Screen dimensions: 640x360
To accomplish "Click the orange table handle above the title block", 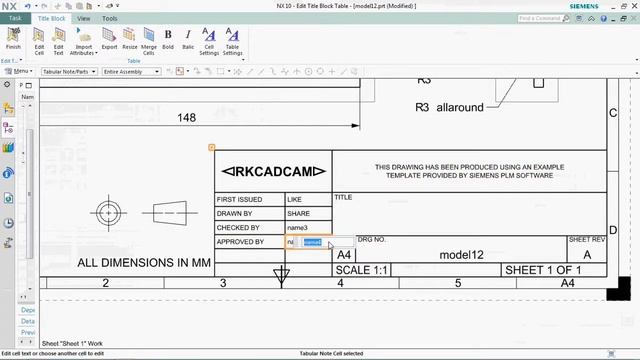I will [211, 147].
